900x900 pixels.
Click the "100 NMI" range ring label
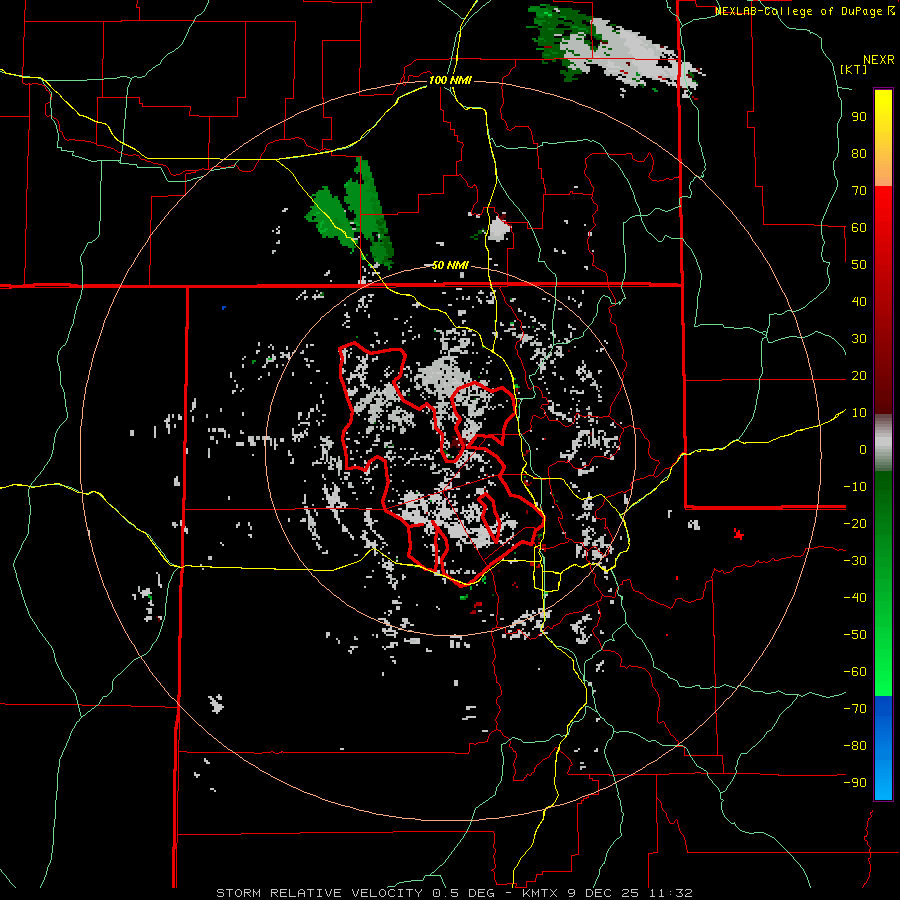coord(450,80)
